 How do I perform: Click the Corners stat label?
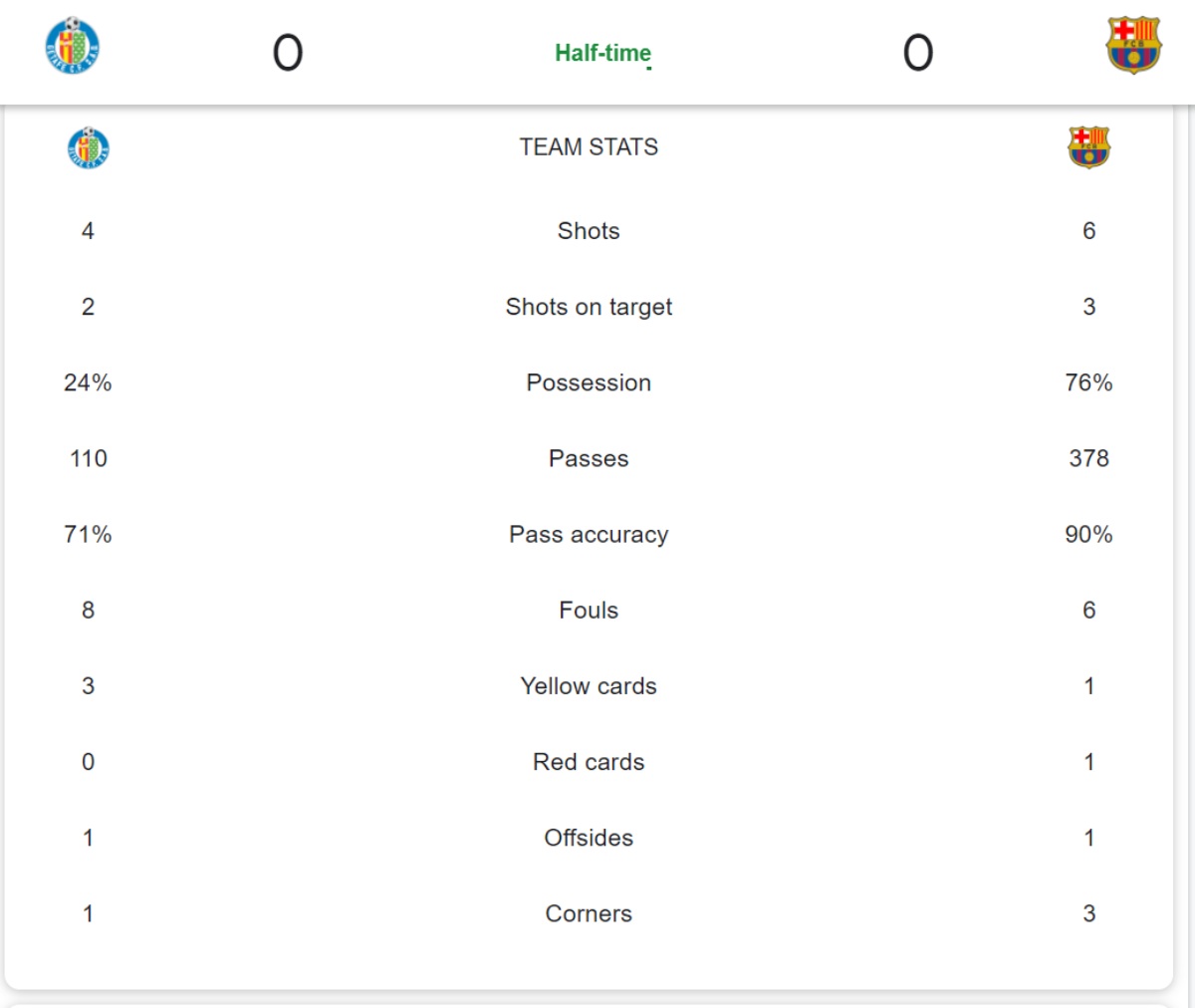(589, 913)
